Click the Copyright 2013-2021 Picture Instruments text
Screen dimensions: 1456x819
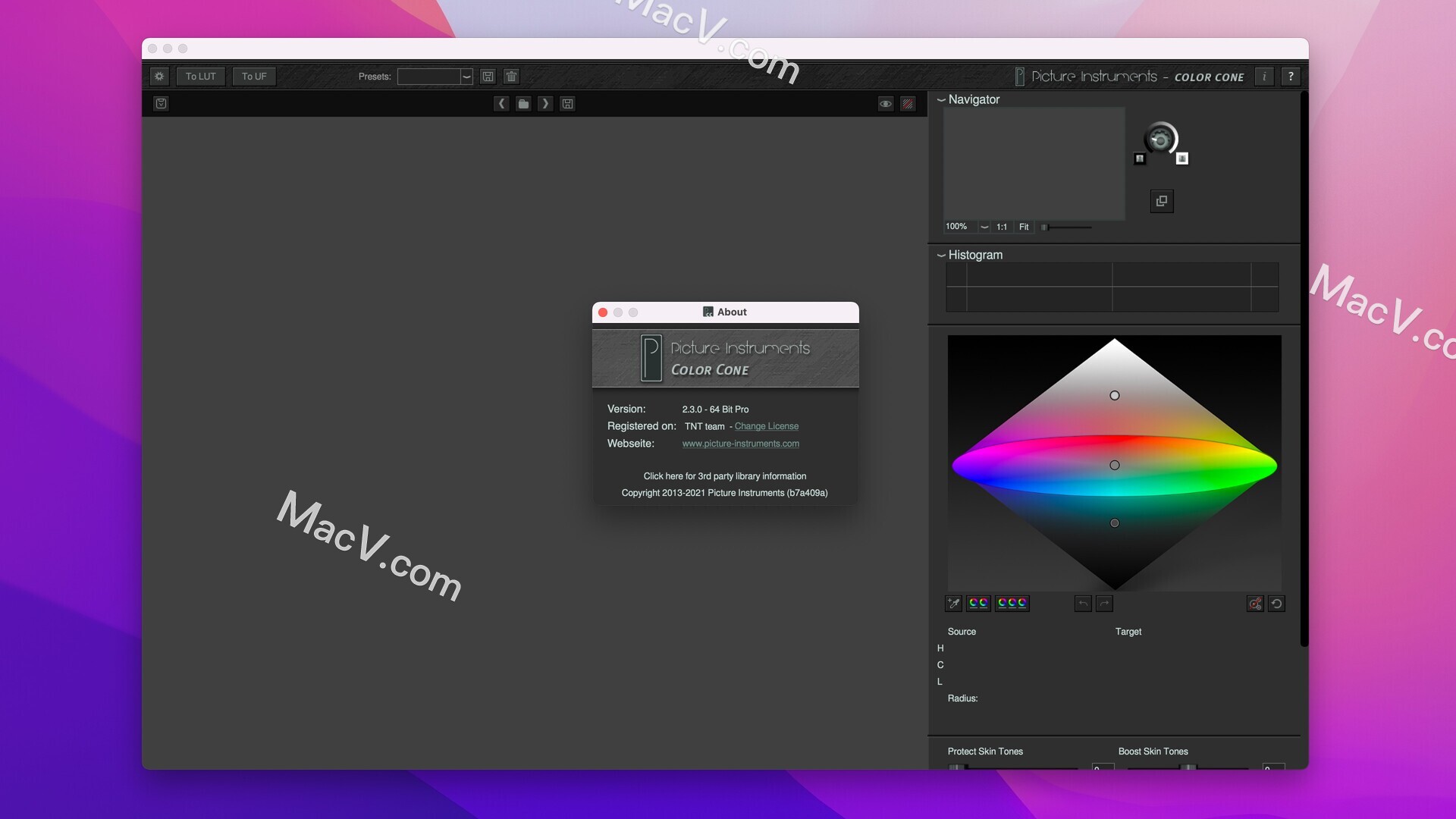pyautogui.click(x=725, y=493)
